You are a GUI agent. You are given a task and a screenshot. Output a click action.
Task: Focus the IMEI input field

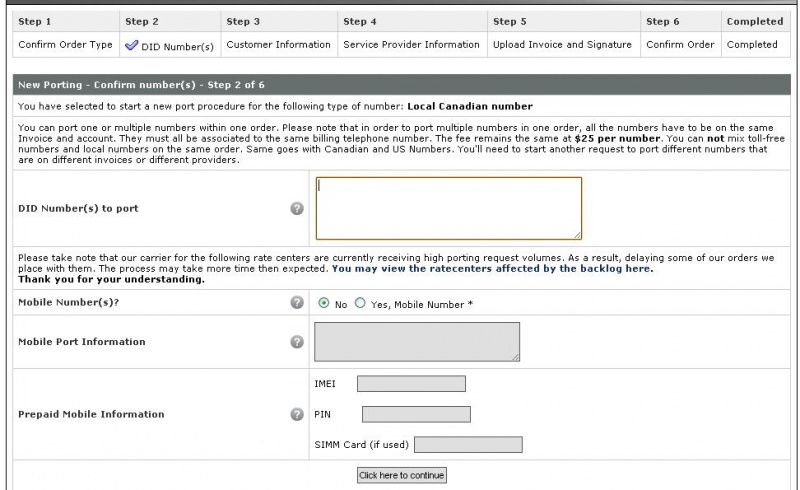click(x=411, y=384)
